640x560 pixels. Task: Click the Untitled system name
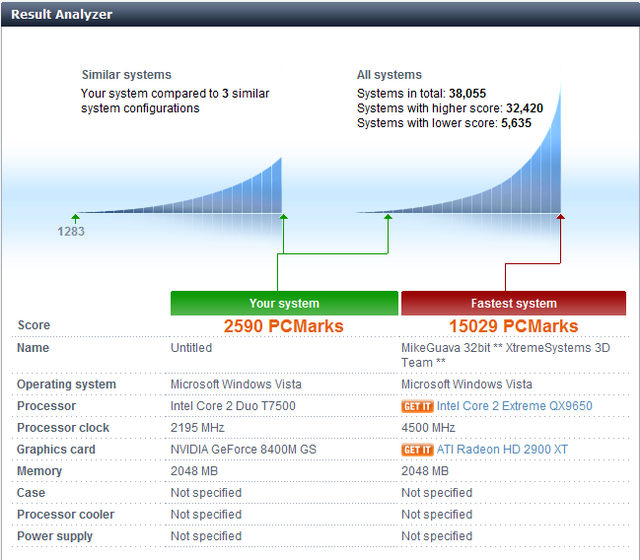(x=191, y=348)
